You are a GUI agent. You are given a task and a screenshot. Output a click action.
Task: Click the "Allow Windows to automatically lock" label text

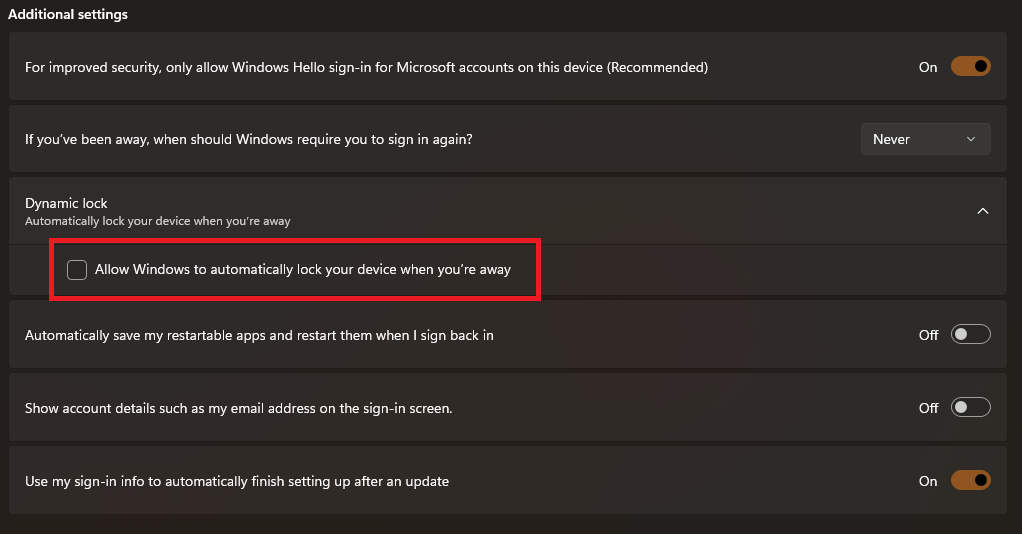click(303, 269)
